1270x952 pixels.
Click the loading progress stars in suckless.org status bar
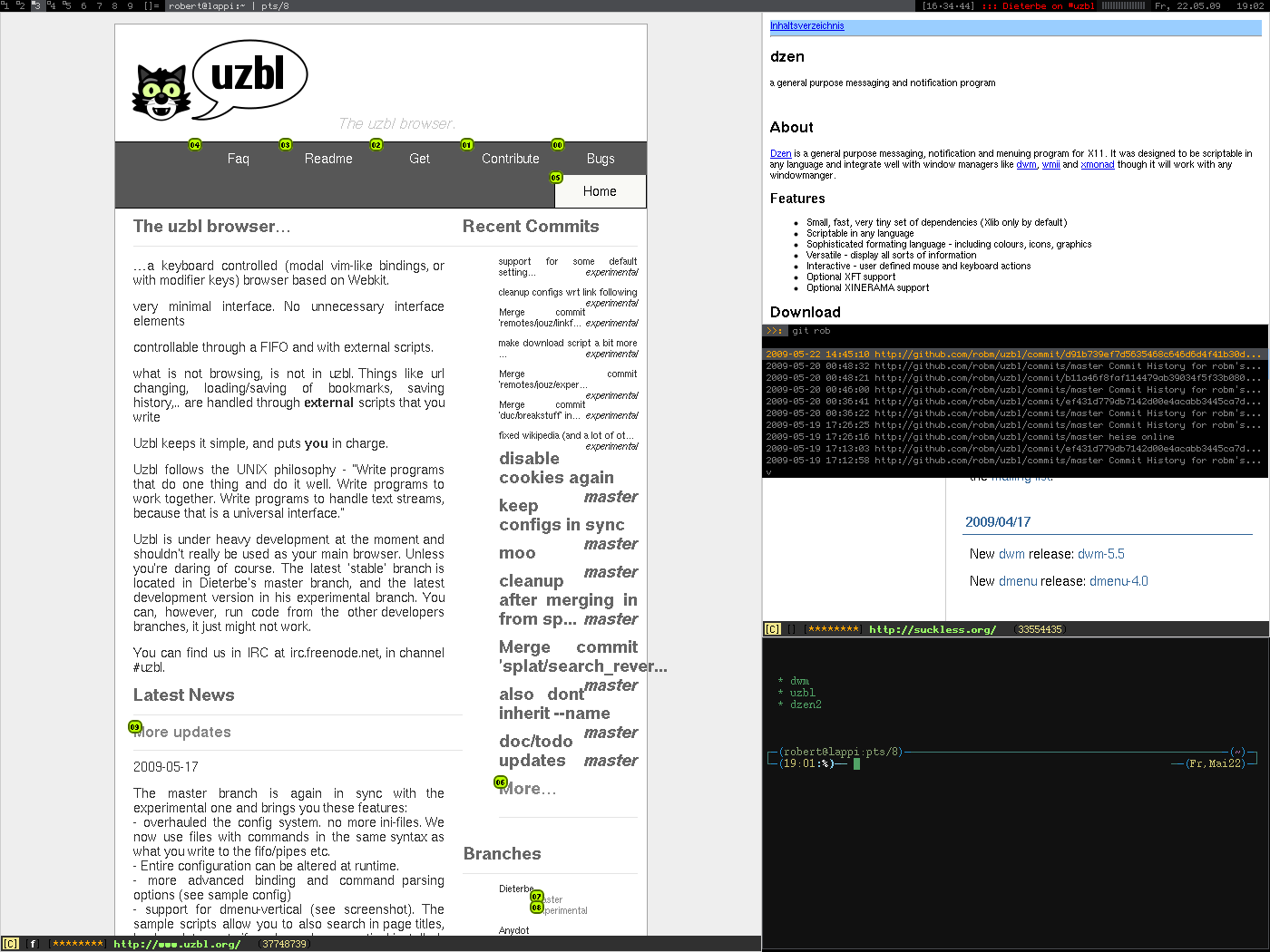click(x=834, y=629)
